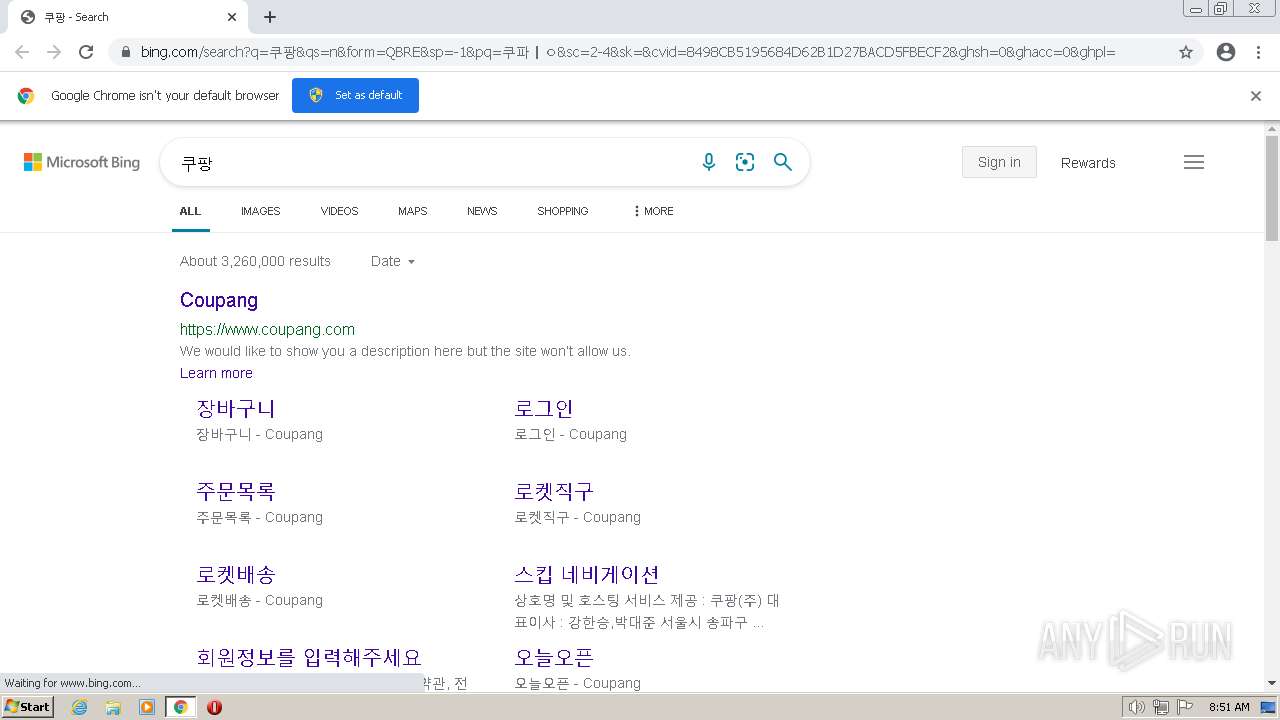Open Rewards link
This screenshot has height=720, width=1280.
pyautogui.click(x=1088, y=163)
